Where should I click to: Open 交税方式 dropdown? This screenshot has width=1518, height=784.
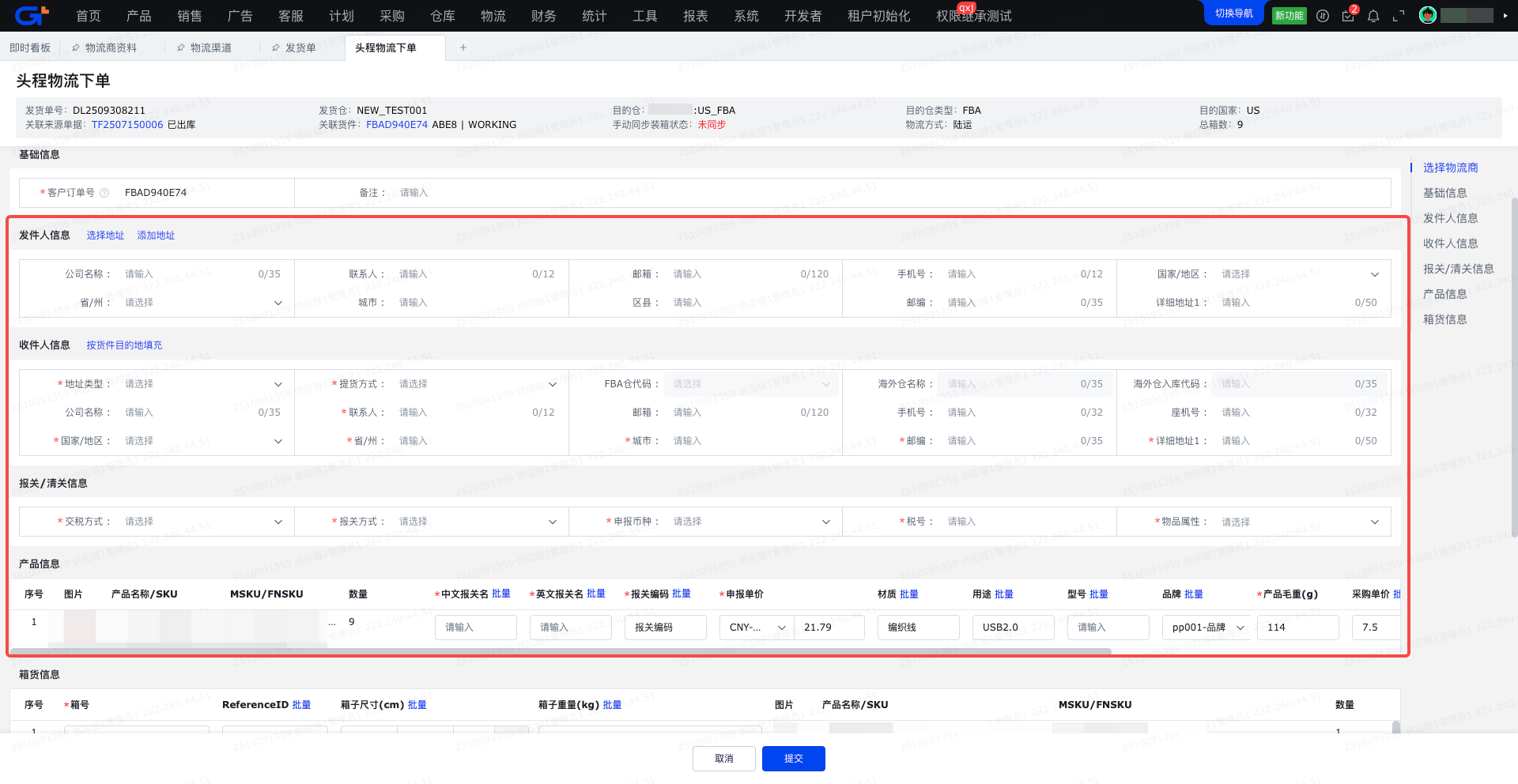tap(203, 522)
